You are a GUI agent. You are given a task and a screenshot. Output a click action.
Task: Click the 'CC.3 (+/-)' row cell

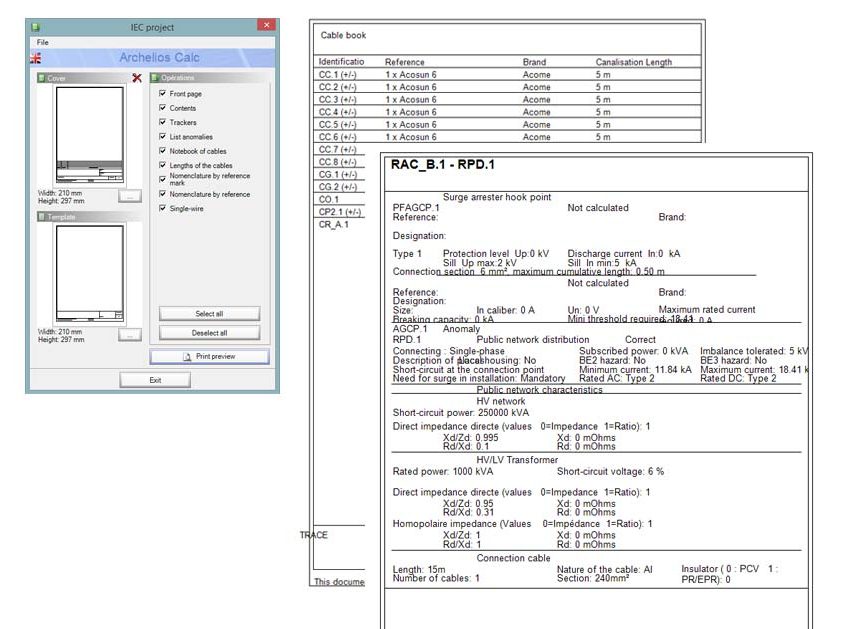pos(337,99)
